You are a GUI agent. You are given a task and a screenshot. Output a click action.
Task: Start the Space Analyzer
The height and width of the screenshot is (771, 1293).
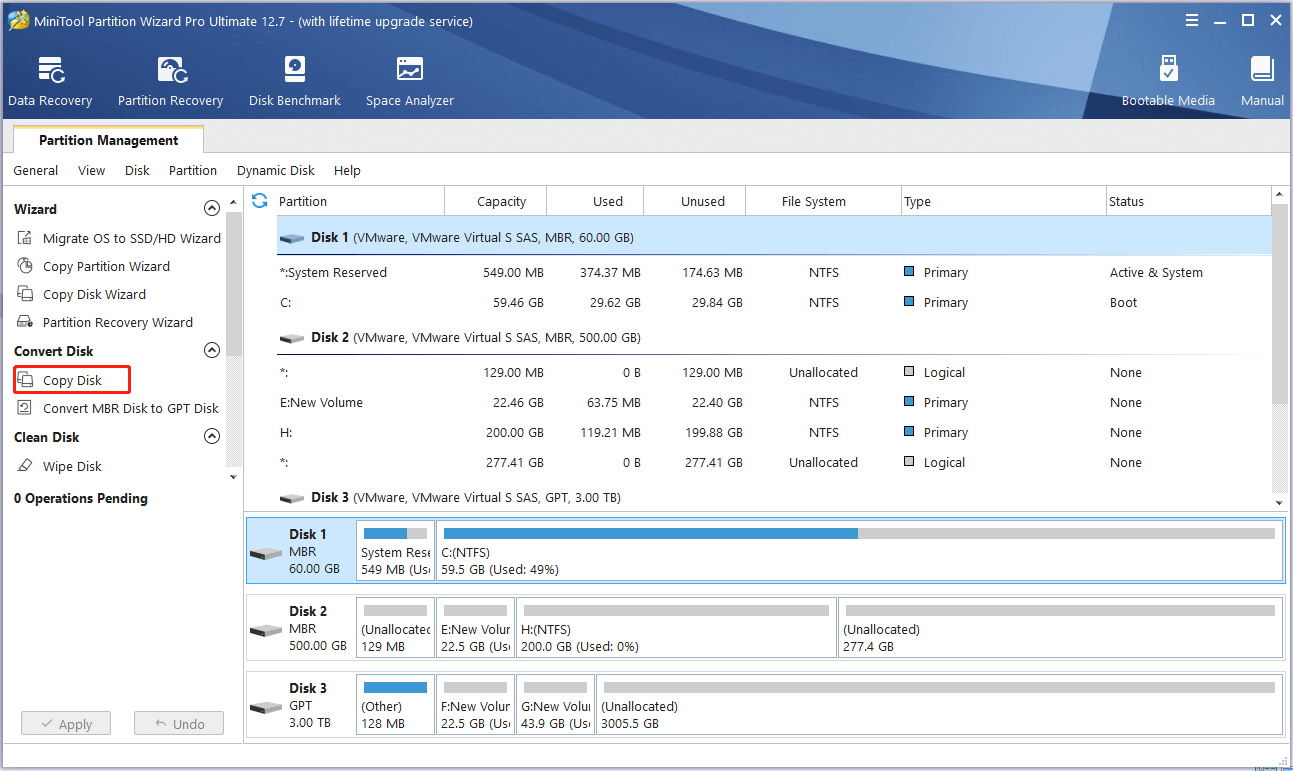(410, 82)
